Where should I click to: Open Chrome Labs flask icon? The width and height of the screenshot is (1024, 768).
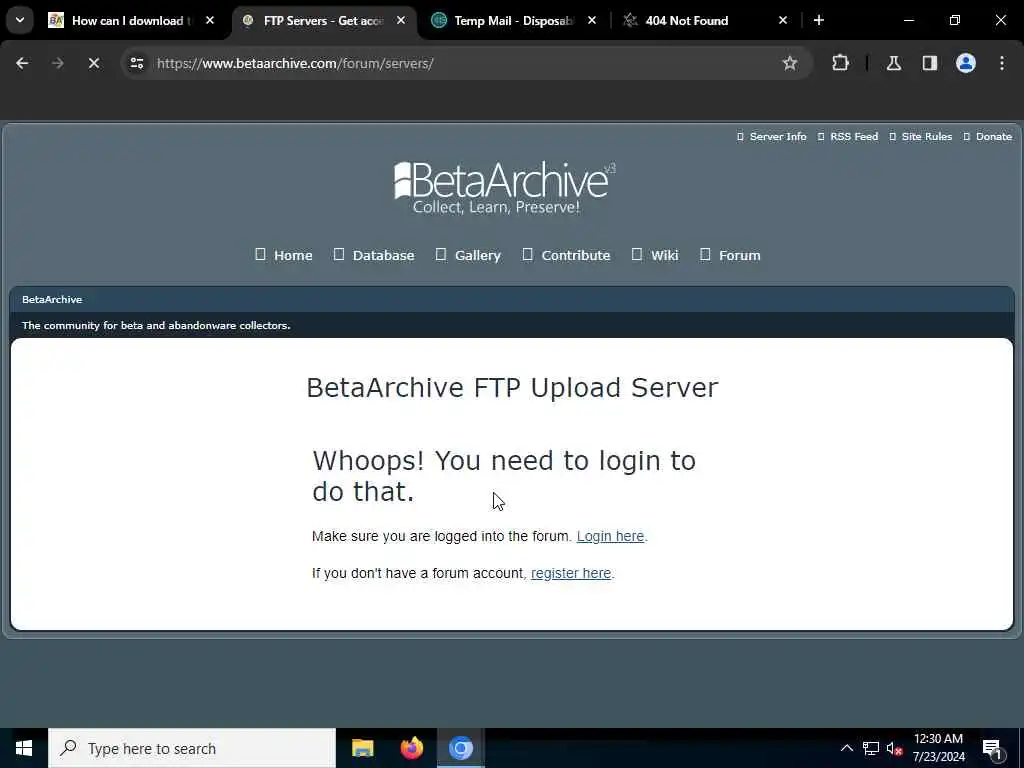893,63
